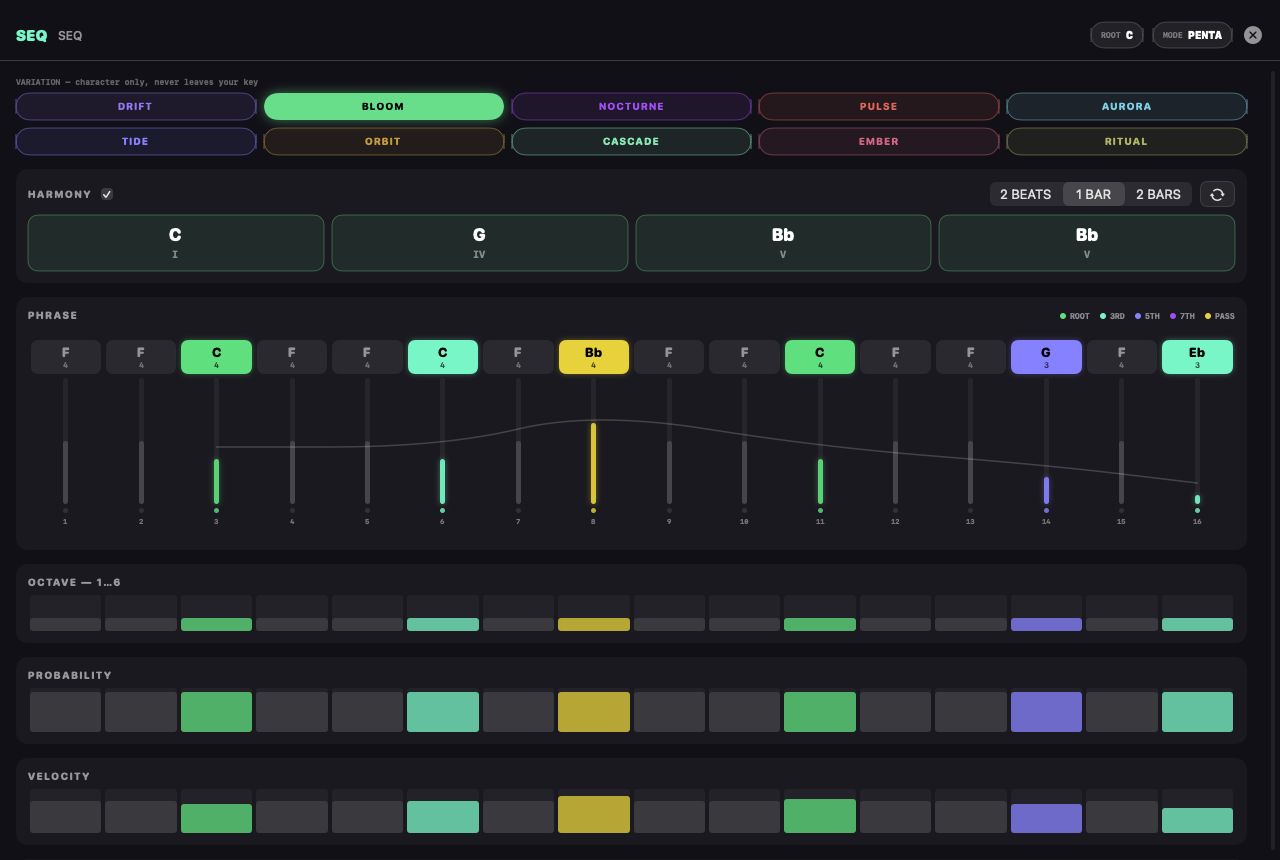Click the pitch slider for step 16
Screen dimensions: 1280x860
[x=1197, y=441]
